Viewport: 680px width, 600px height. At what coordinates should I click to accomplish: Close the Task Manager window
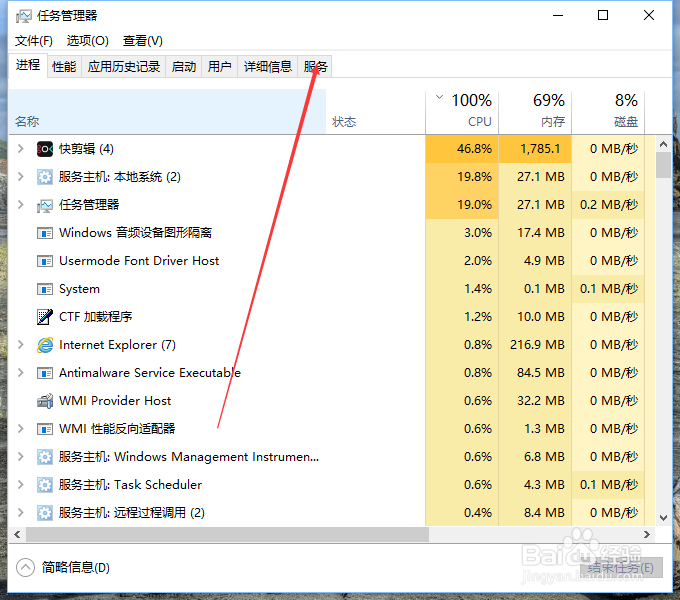coord(649,16)
